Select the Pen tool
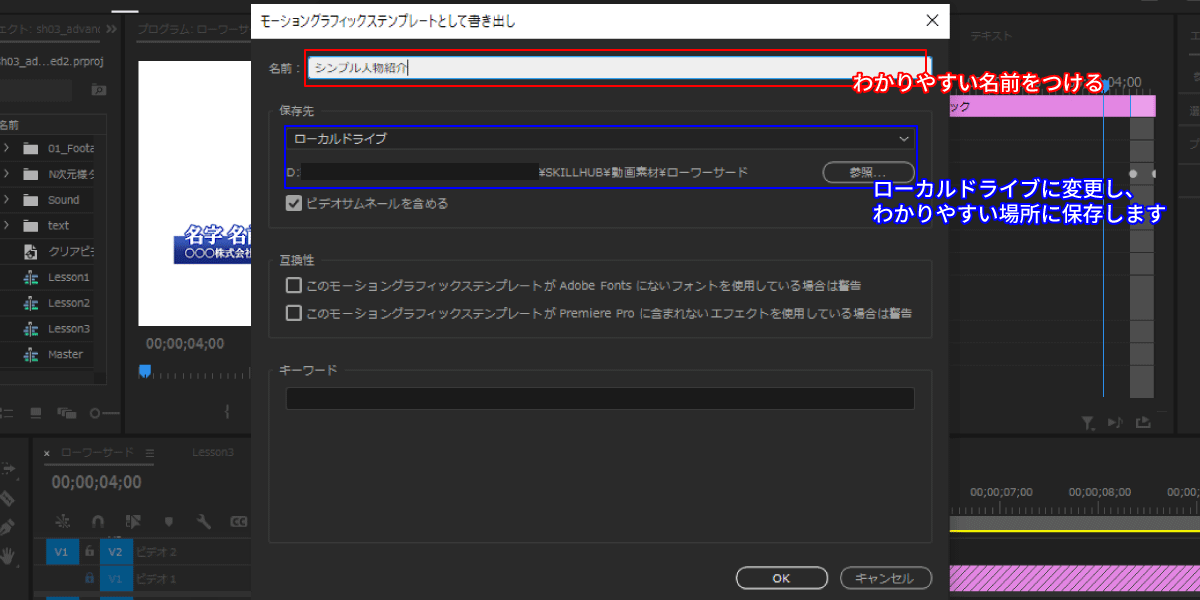Screen dimensions: 1200x600 [x=8, y=526]
